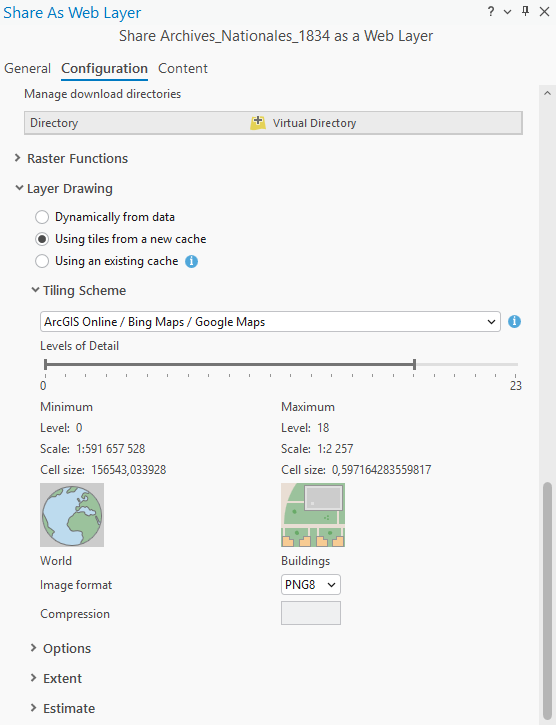Viewport: 556px width, 725px height.
Task: Click the World globe thumbnail
Action: tap(72, 515)
